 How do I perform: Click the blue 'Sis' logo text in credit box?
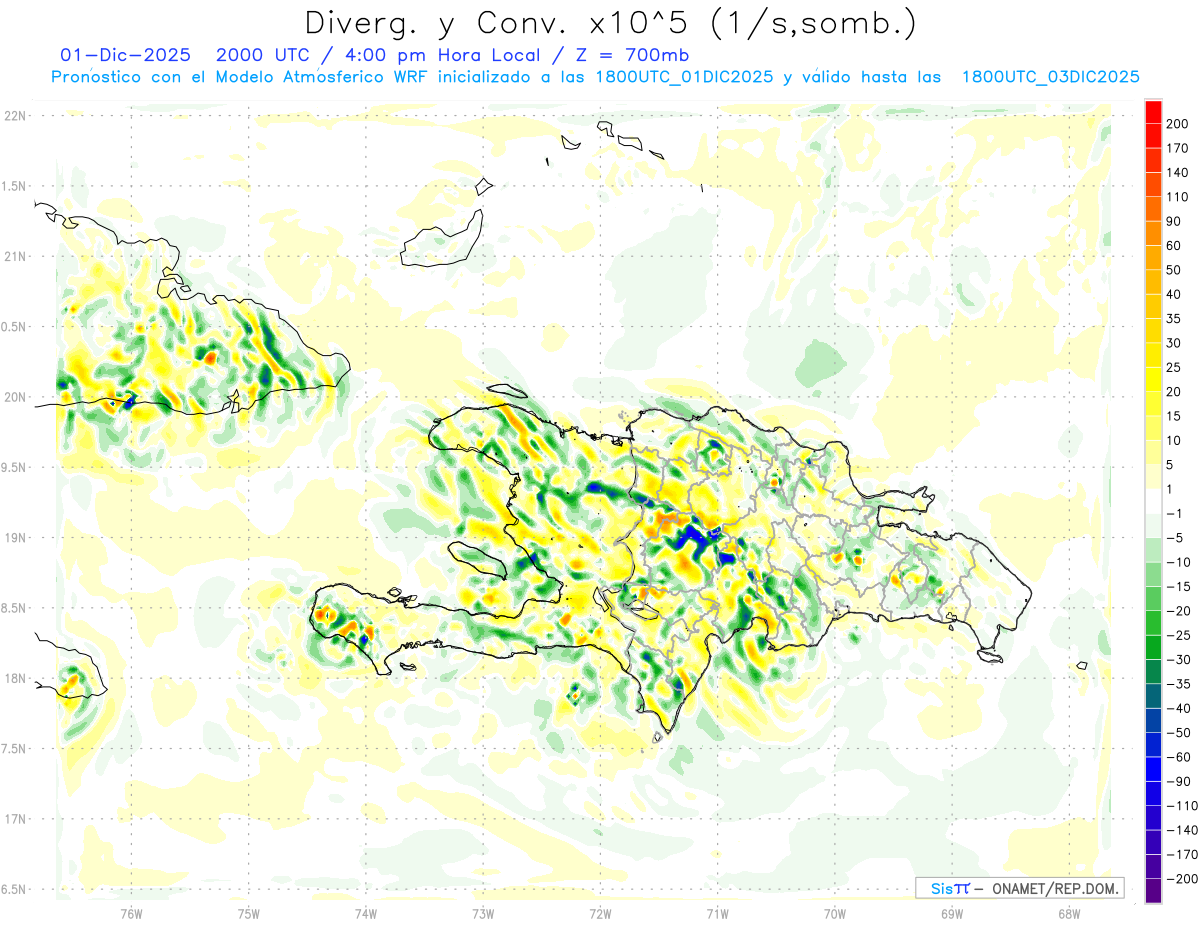(x=941, y=889)
